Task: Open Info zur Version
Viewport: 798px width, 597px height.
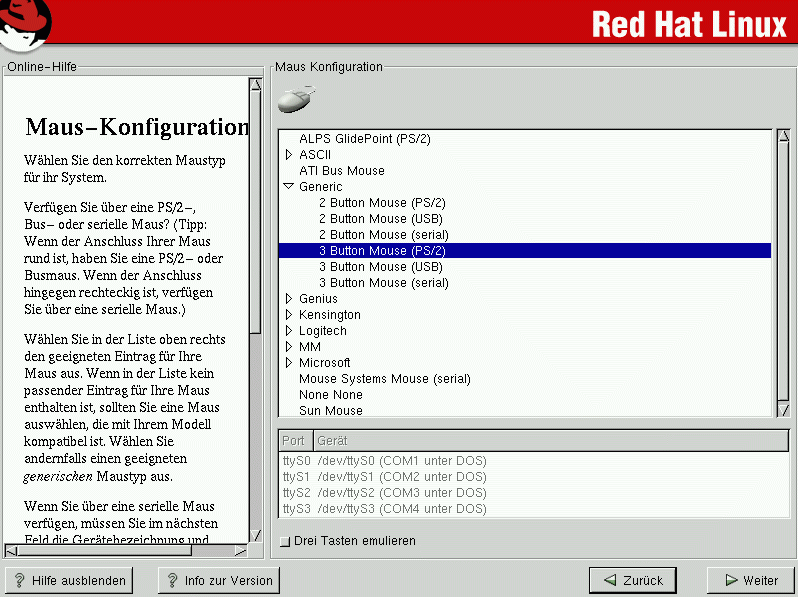Action: 218,580
